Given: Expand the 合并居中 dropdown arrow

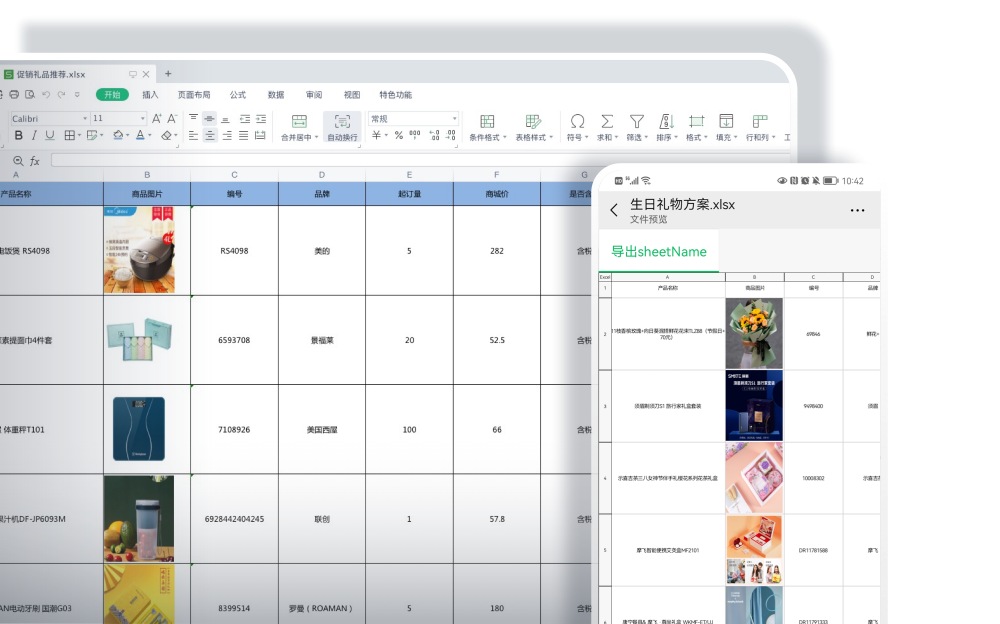Looking at the screenshot, I should click(x=316, y=137).
